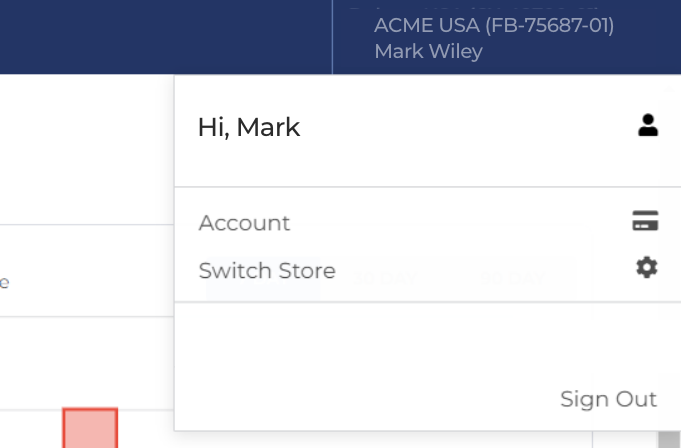Click the Hi, Mark greeting text
Image resolution: width=688 pixels, height=448 pixels.
249,127
